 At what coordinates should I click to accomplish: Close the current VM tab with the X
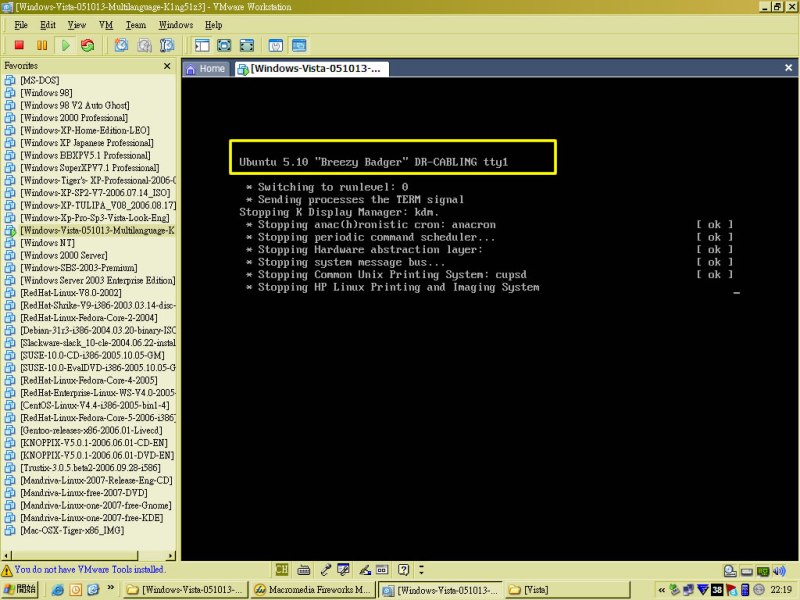788,68
